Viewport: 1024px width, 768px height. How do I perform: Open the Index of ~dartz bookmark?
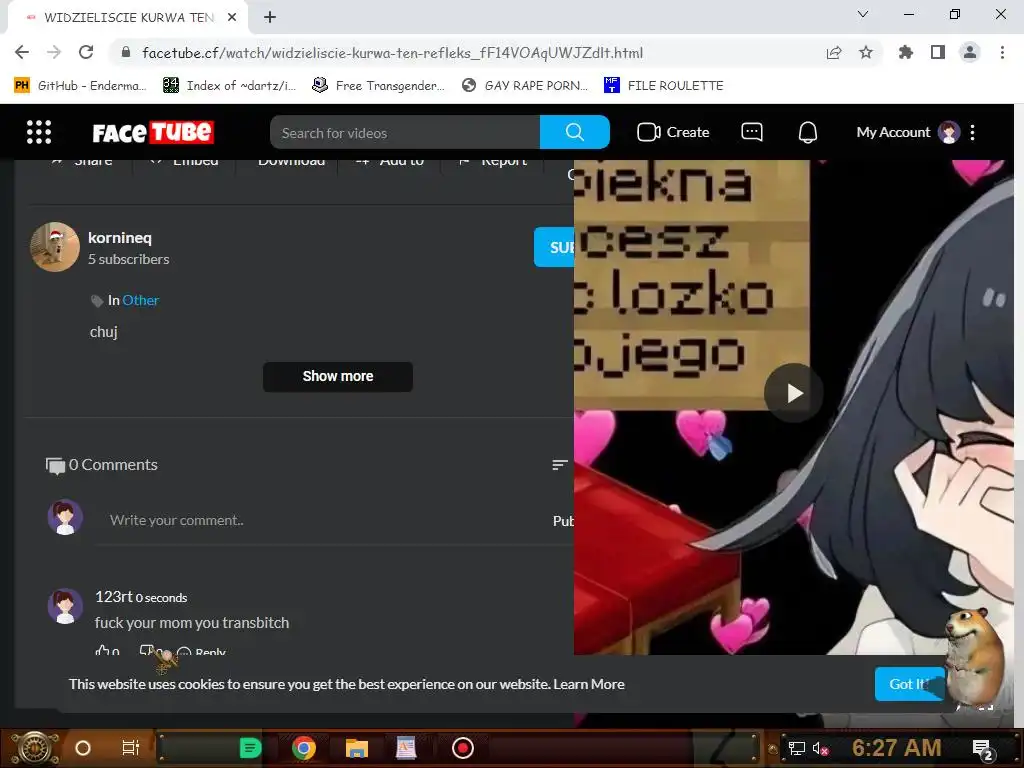click(230, 86)
